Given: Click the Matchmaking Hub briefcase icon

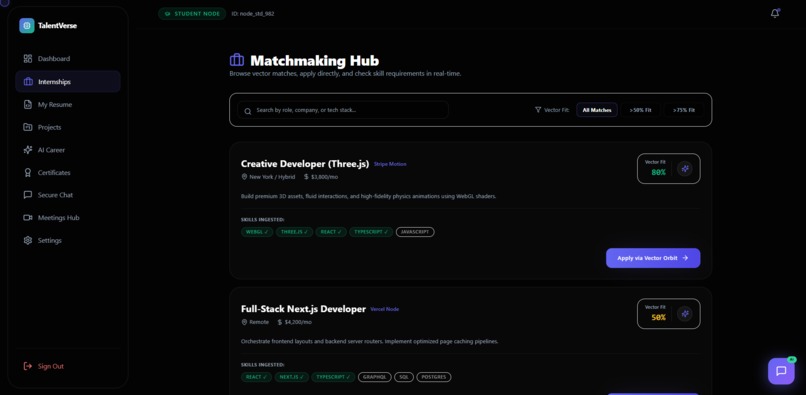Looking at the screenshot, I should point(237,60).
